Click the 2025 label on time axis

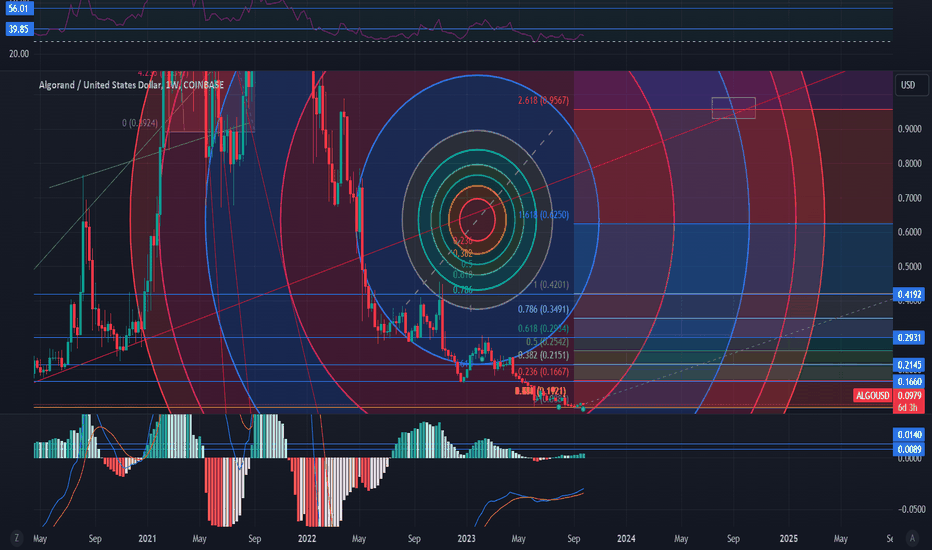(x=789, y=538)
